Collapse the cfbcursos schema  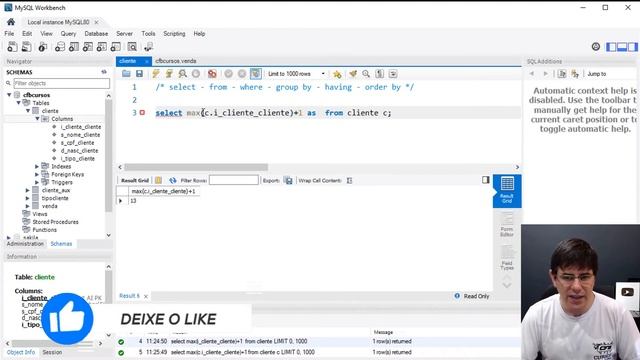click(x=9, y=95)
